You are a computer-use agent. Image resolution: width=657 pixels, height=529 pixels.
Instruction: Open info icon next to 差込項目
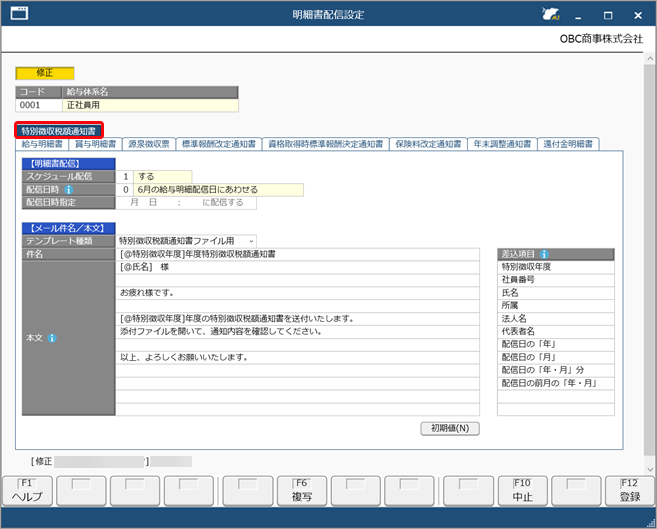coord(544,254)
